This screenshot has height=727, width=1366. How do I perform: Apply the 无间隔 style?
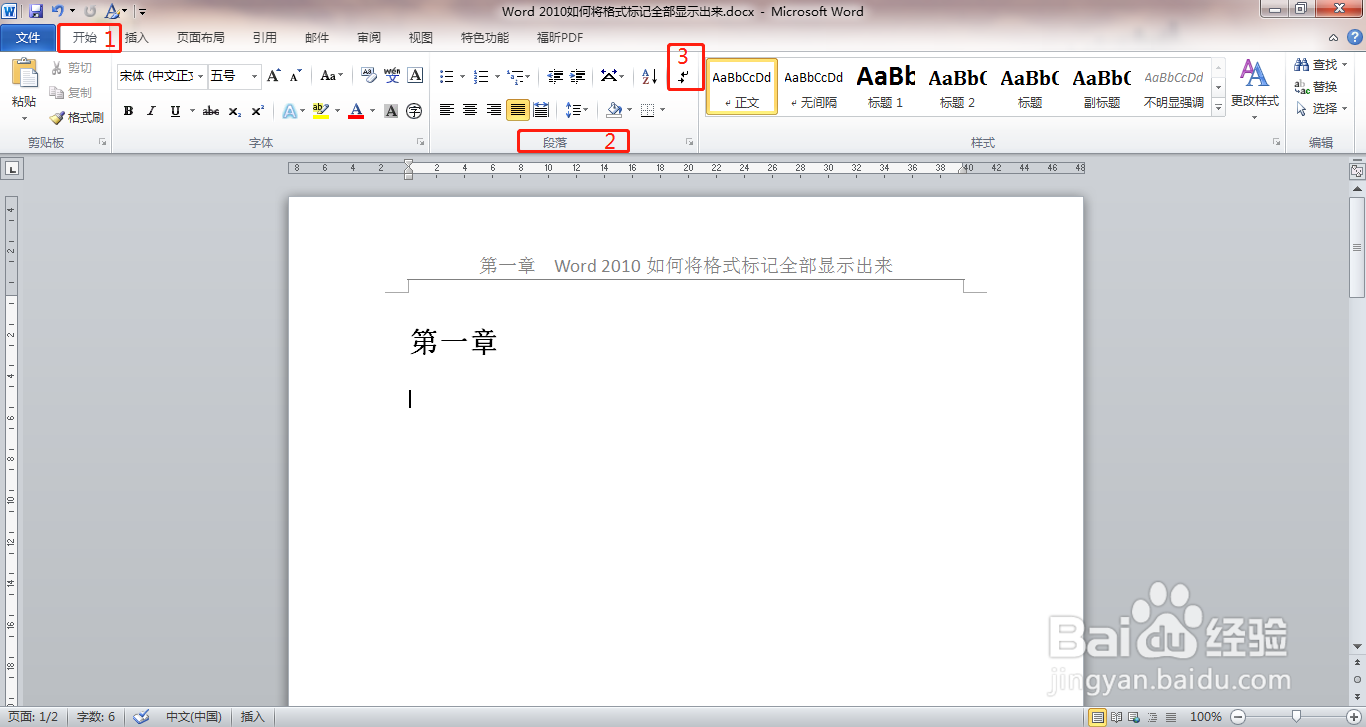pos(813,86)
